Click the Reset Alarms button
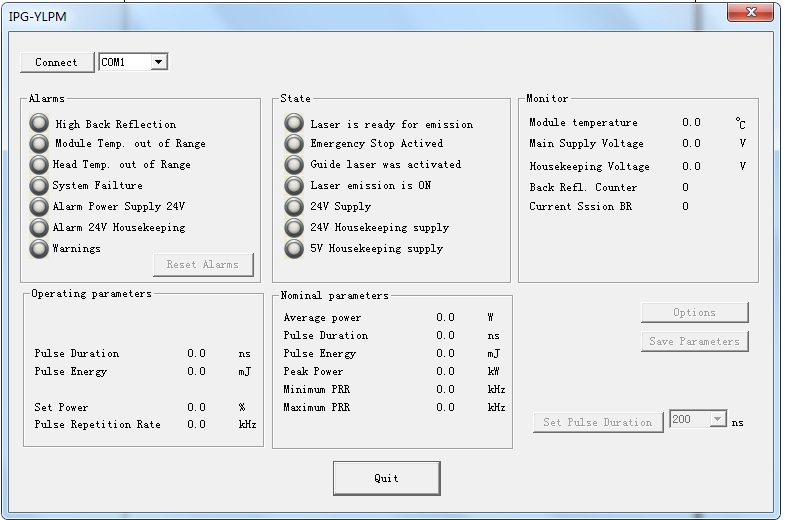Viewport: 785px width, 520px height. coord(203,264)
